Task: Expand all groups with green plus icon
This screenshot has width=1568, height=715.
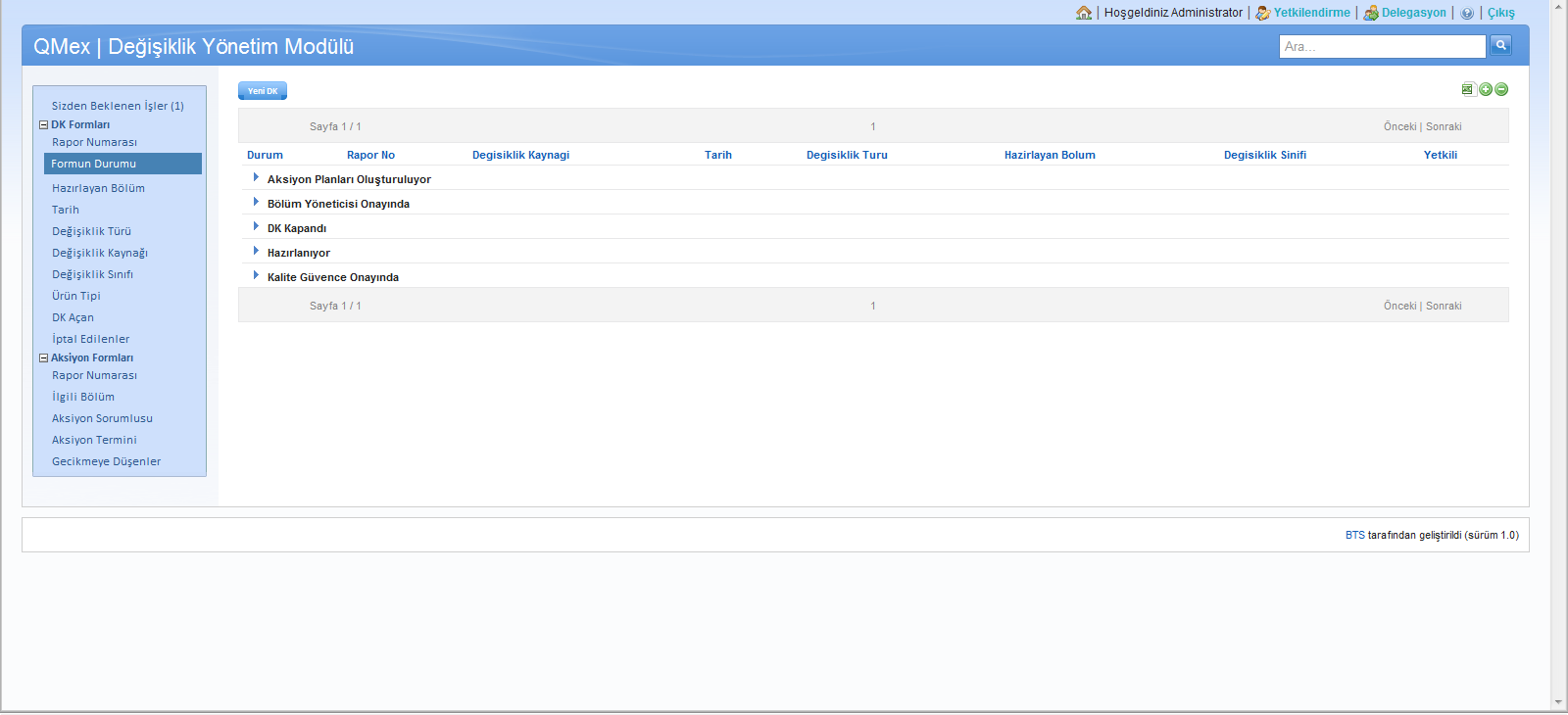Action: [x=1486, y=89]
